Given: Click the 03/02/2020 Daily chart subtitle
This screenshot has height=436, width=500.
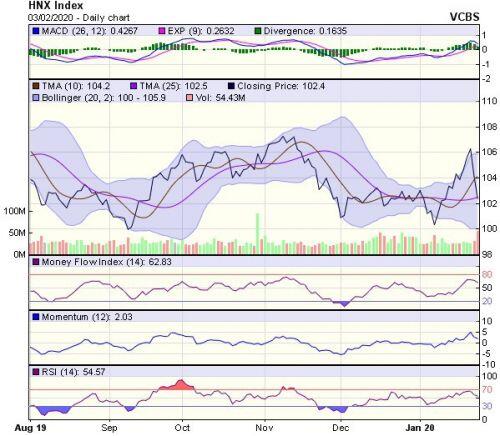Looking at the screenshot, I should [79, 18].
